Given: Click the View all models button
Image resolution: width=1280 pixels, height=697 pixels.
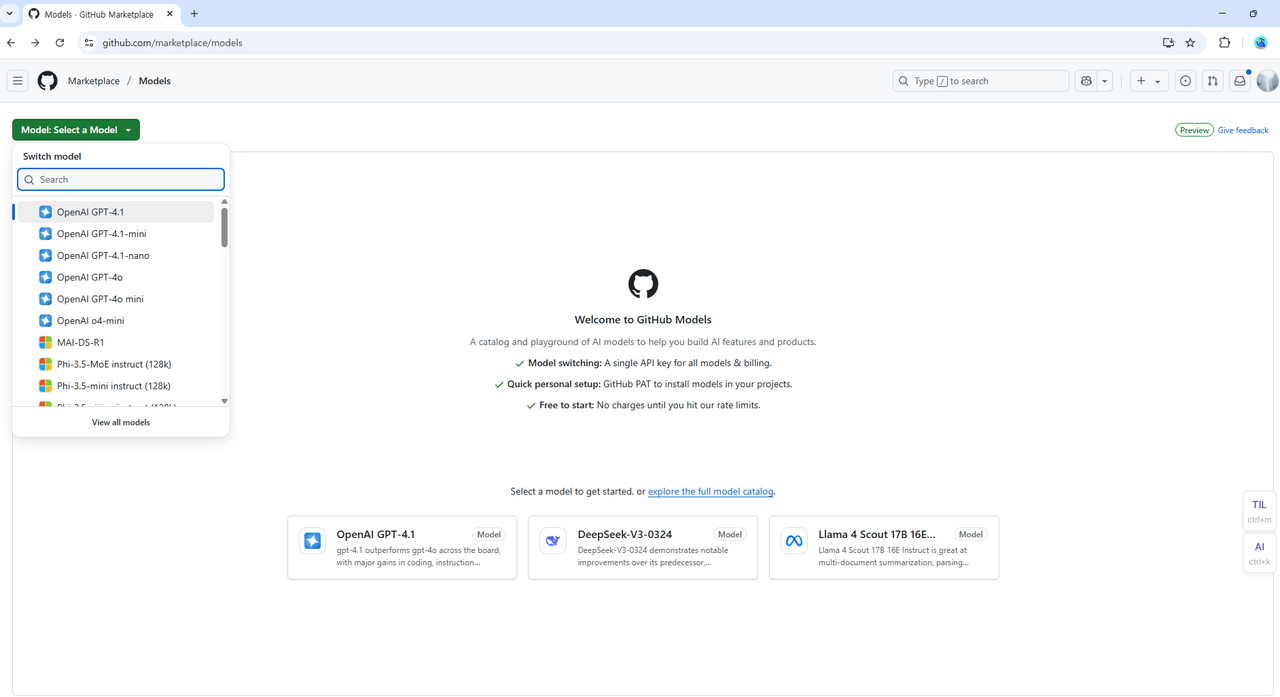Looking at the screenshot, I should [120, 422].
